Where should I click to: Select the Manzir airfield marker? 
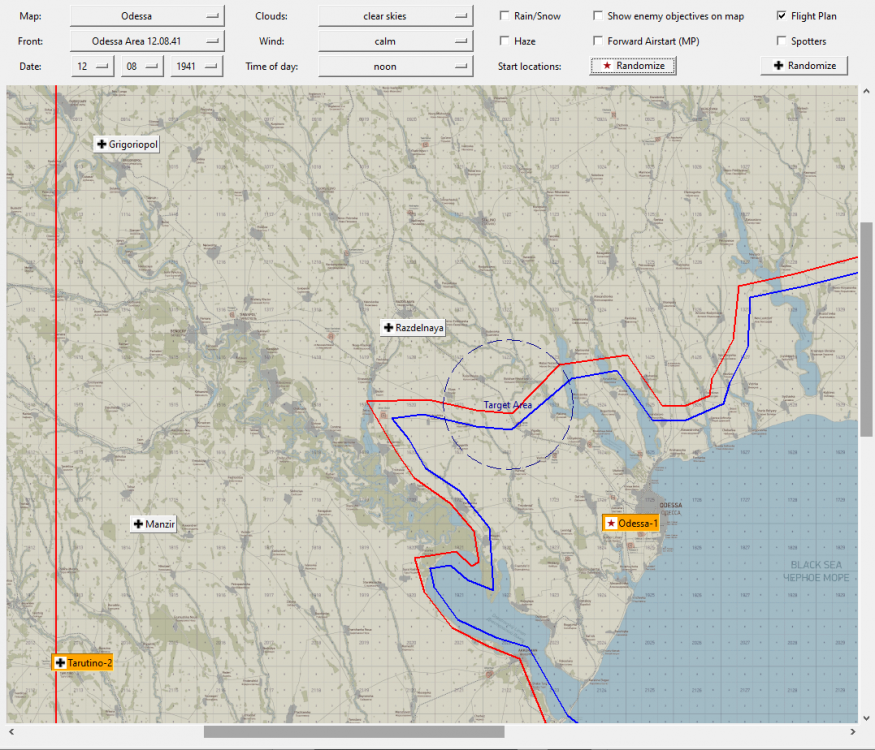(154, 524)
